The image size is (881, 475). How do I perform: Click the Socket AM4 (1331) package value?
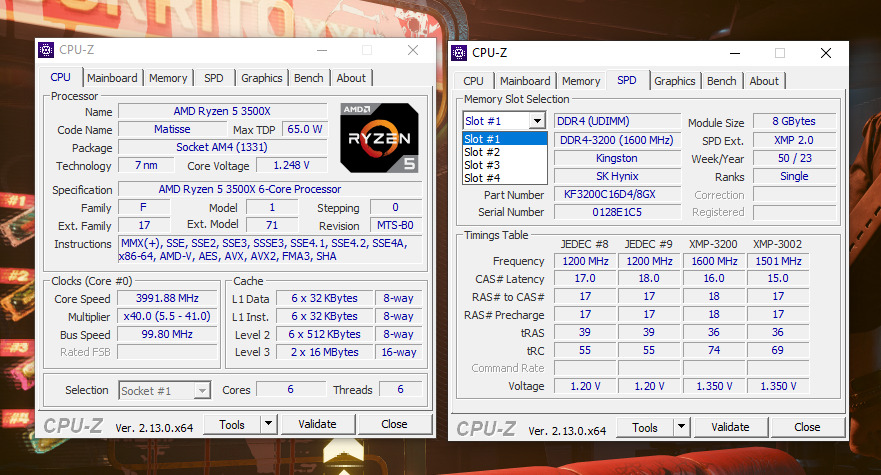[222, 147]
